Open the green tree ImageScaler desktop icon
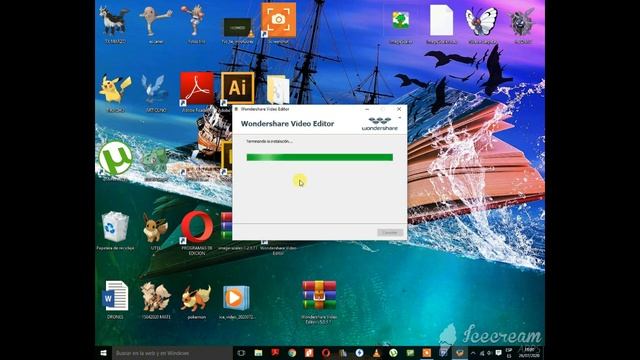This screenshot has width=640, height=360. (x=400, y=20)
